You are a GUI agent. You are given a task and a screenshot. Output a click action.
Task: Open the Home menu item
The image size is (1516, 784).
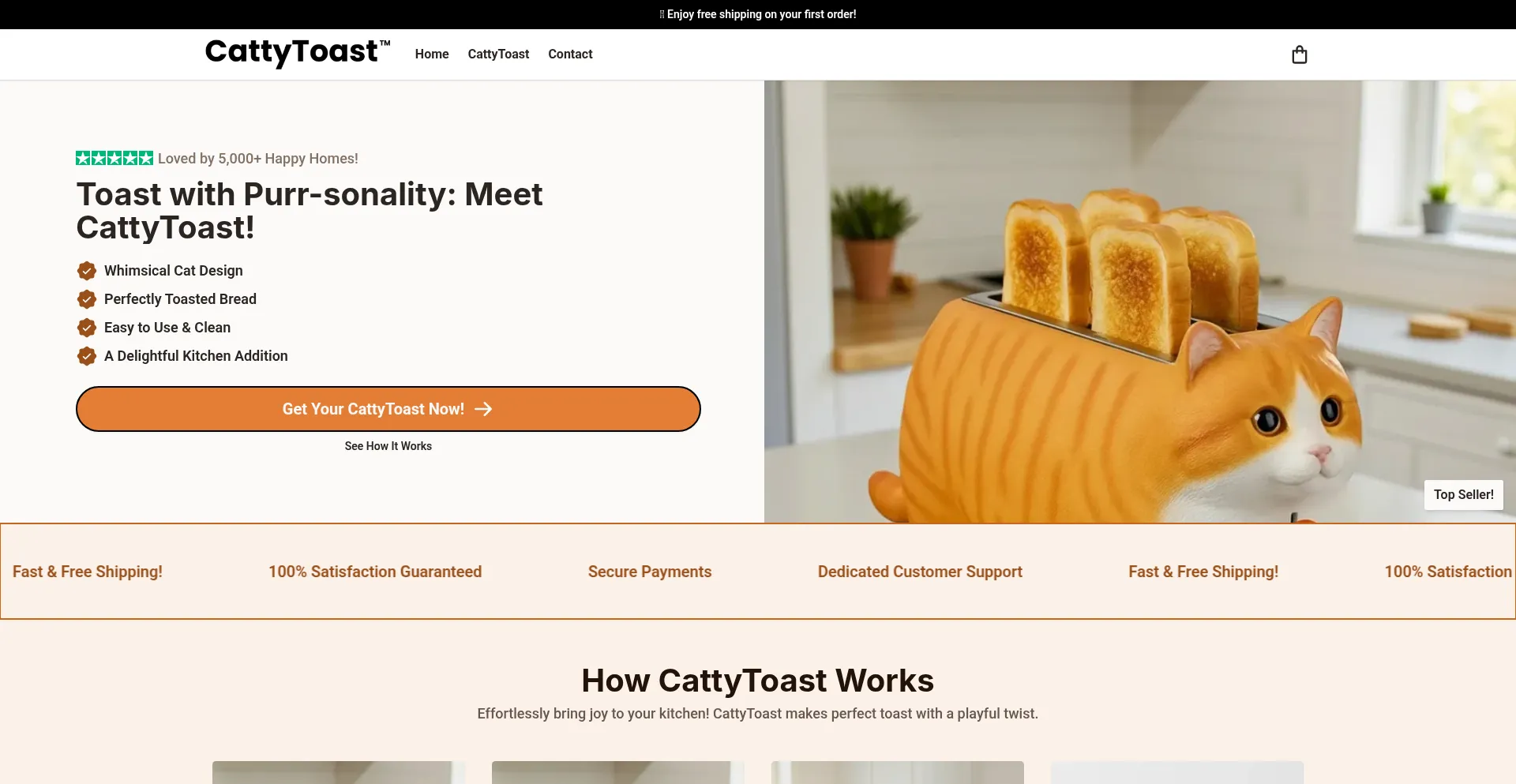[x=432, y=54]
